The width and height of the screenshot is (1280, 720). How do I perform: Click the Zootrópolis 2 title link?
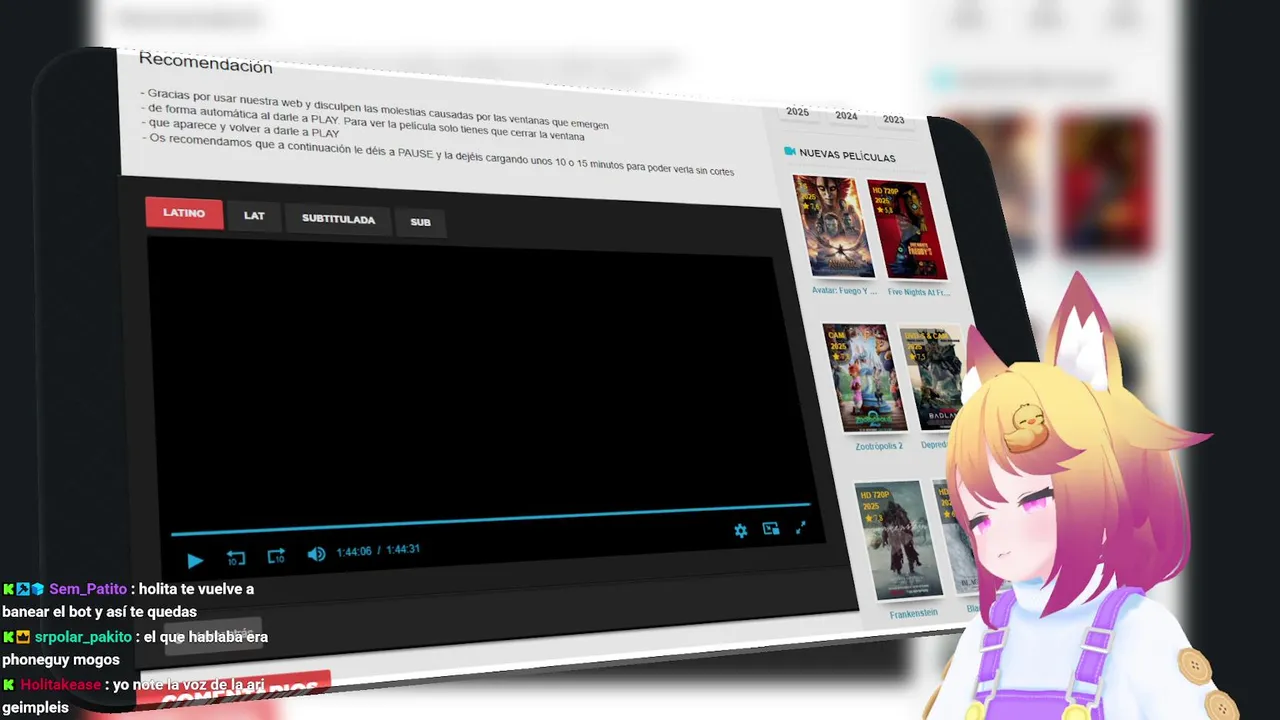pos(878,446)
